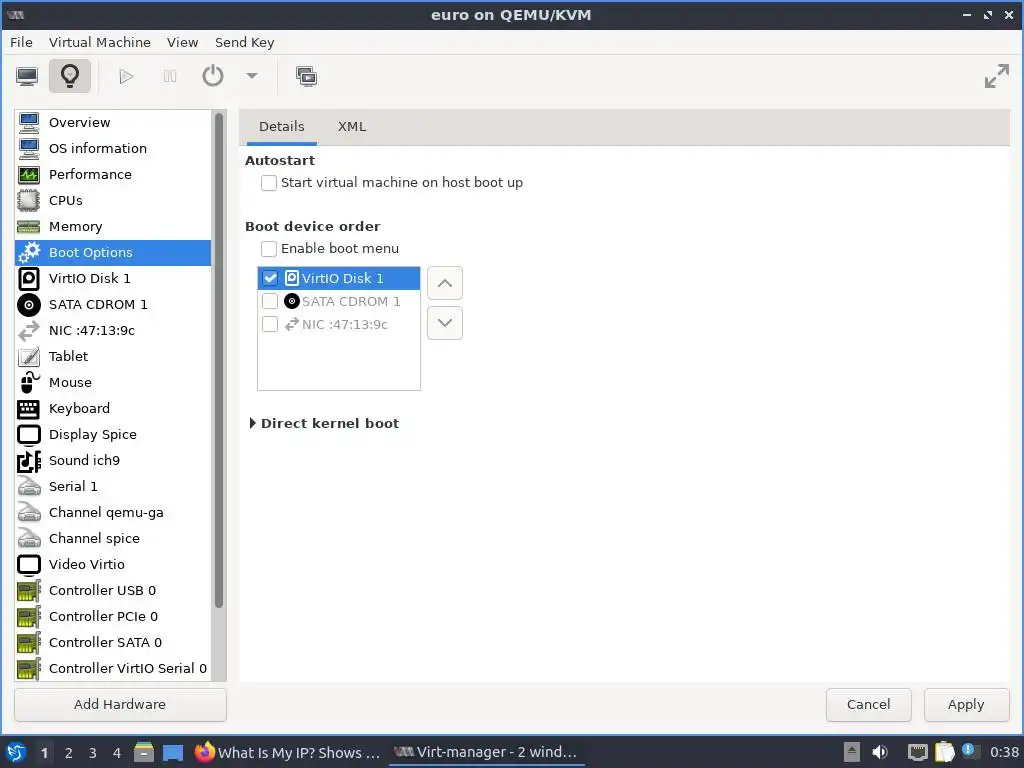This screenshot has height=768, width=1024.
Task: Click the hardware list scrollbar
Action: [219, 360]
